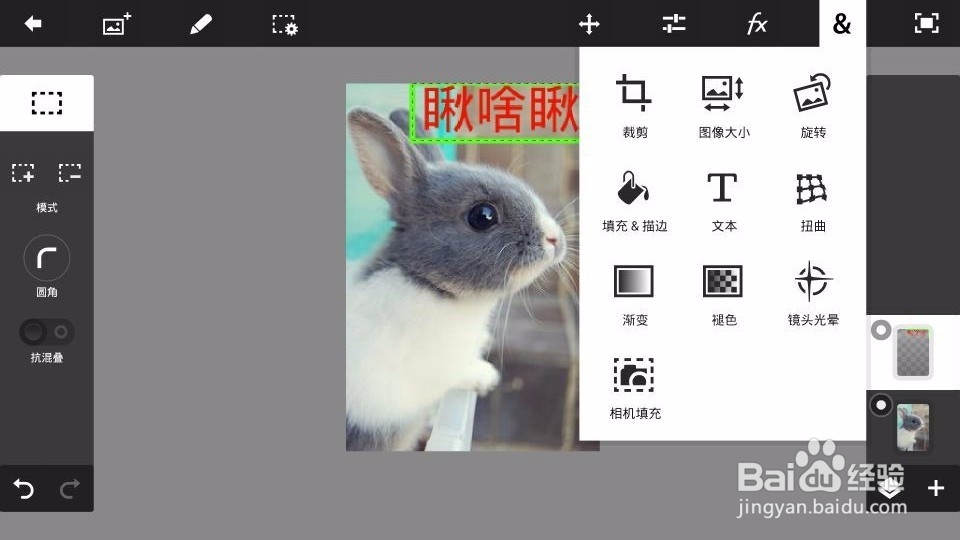The height and width of the screenshot is (540, 960).
Task: Select the rectangular marquee tool
Action: [x=47, y=103]
